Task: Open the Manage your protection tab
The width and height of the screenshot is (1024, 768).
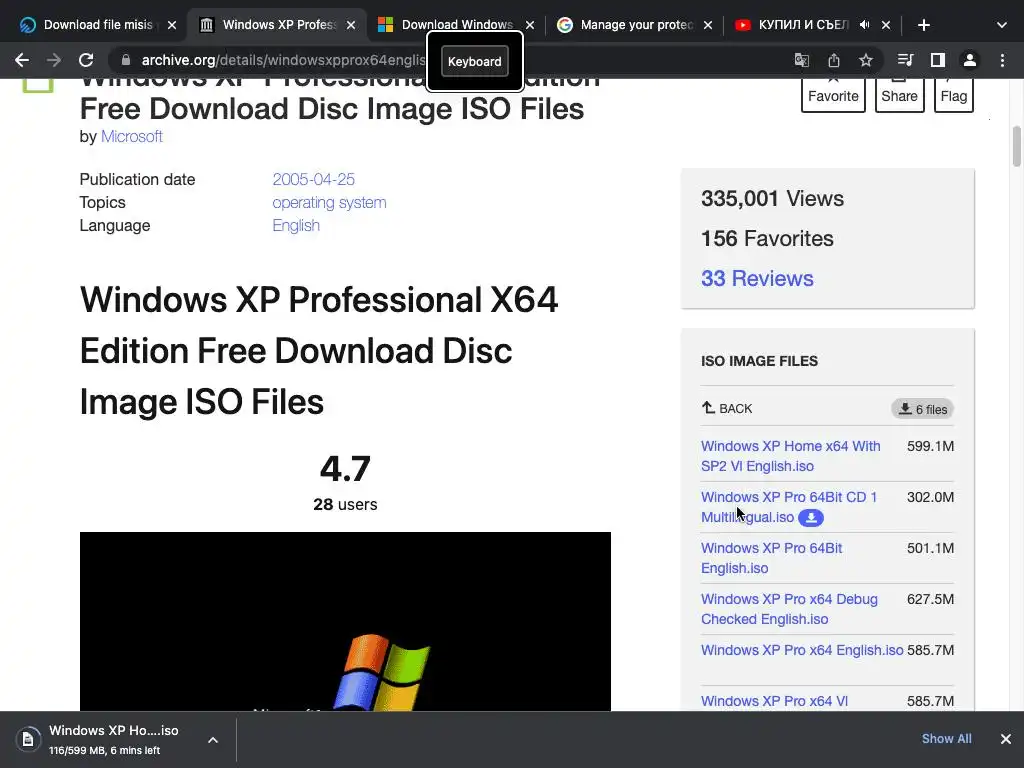Action: pos(635,25)
